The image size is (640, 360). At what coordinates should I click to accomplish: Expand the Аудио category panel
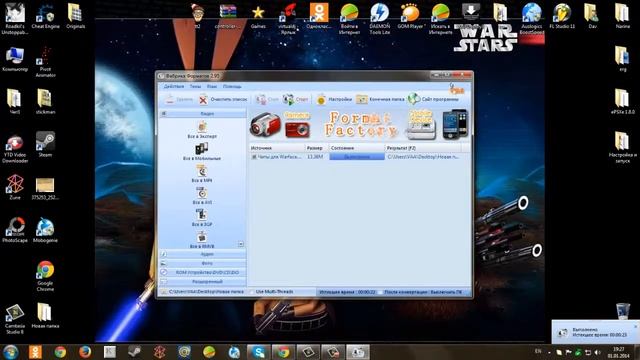(x=203, y=254)
